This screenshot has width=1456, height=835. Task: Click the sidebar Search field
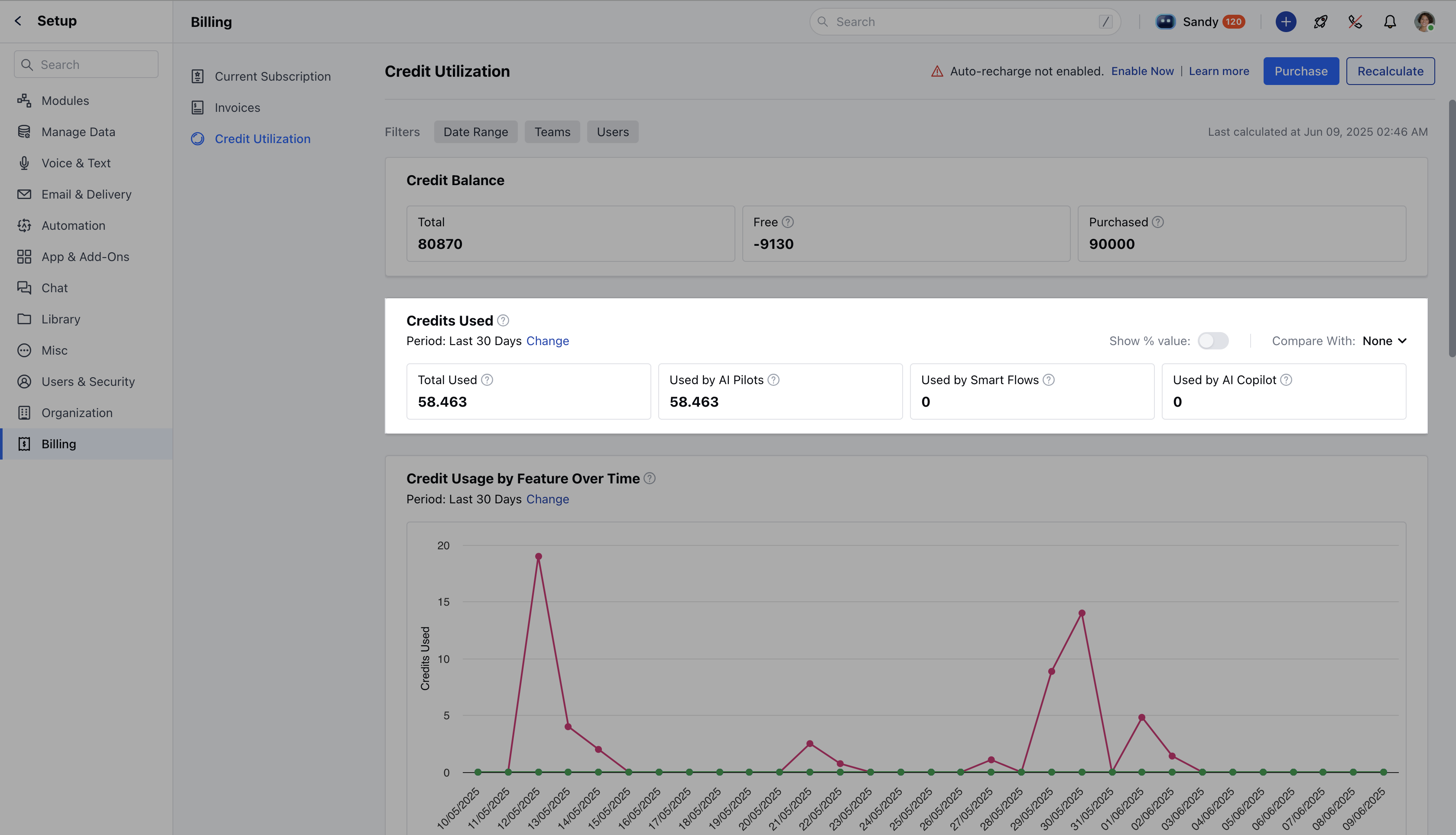86,64
